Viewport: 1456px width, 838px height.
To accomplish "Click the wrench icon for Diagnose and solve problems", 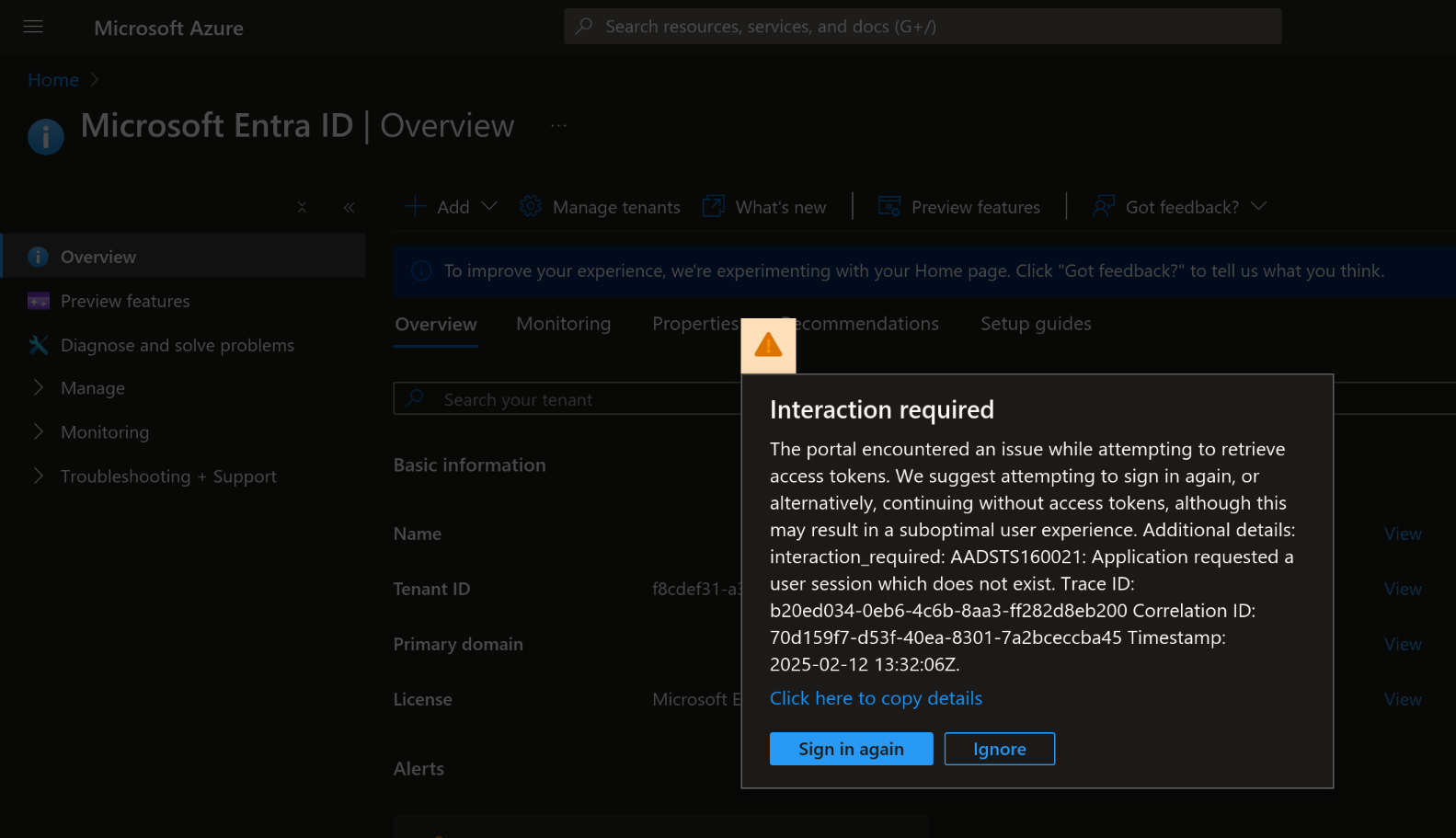I will pyautogui.click(x=39, y=345).
